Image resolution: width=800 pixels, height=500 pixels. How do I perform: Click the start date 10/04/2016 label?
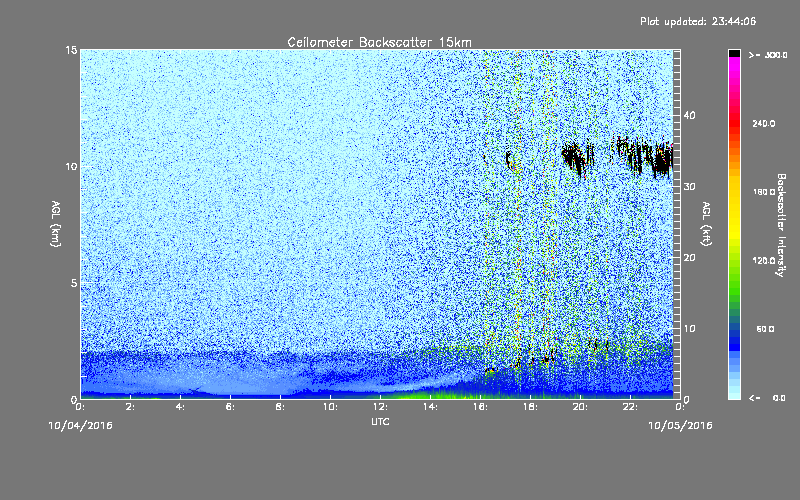pyautogui.click(x=80, y=426)
